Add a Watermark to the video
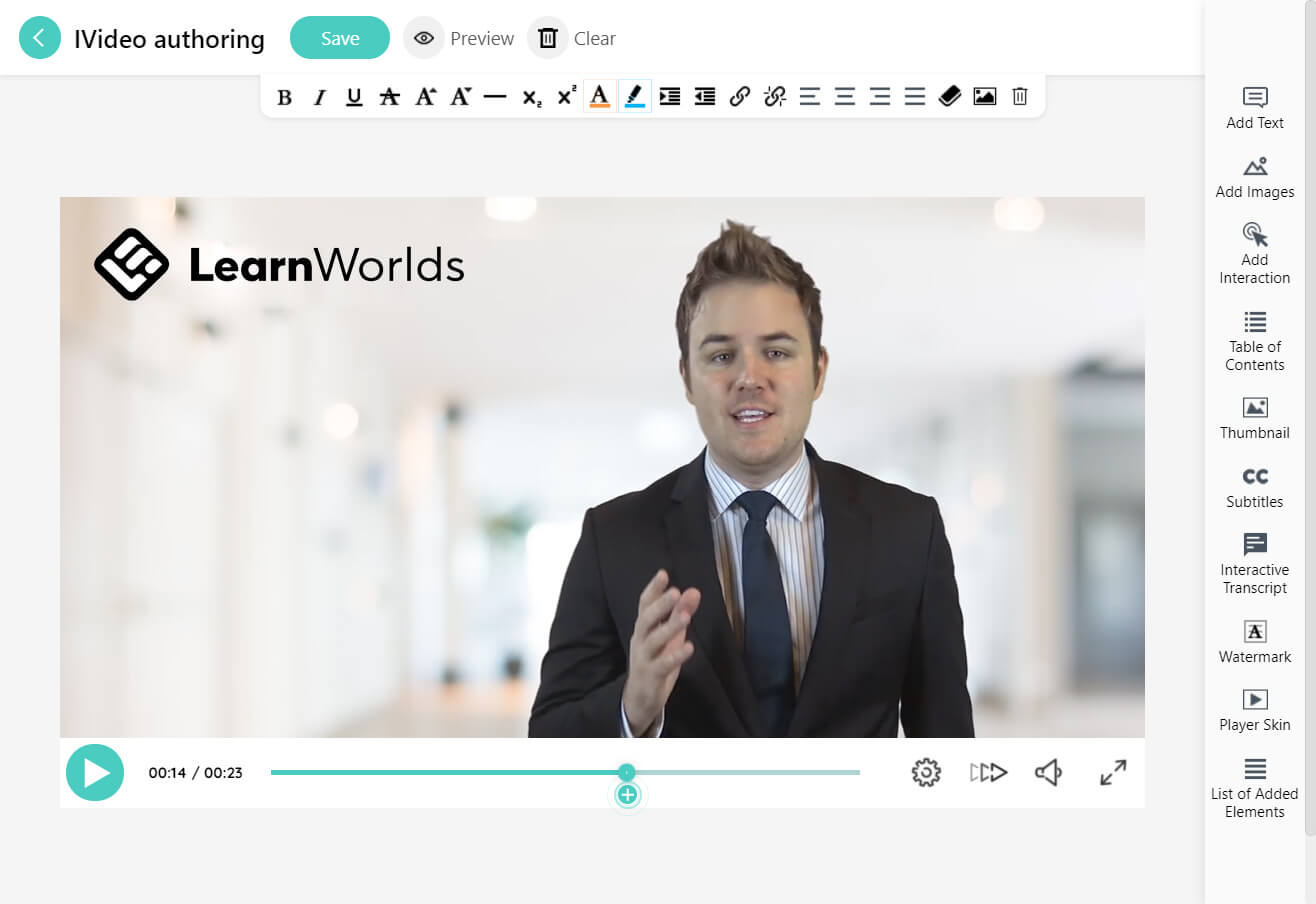 [x=1254, y=642]
